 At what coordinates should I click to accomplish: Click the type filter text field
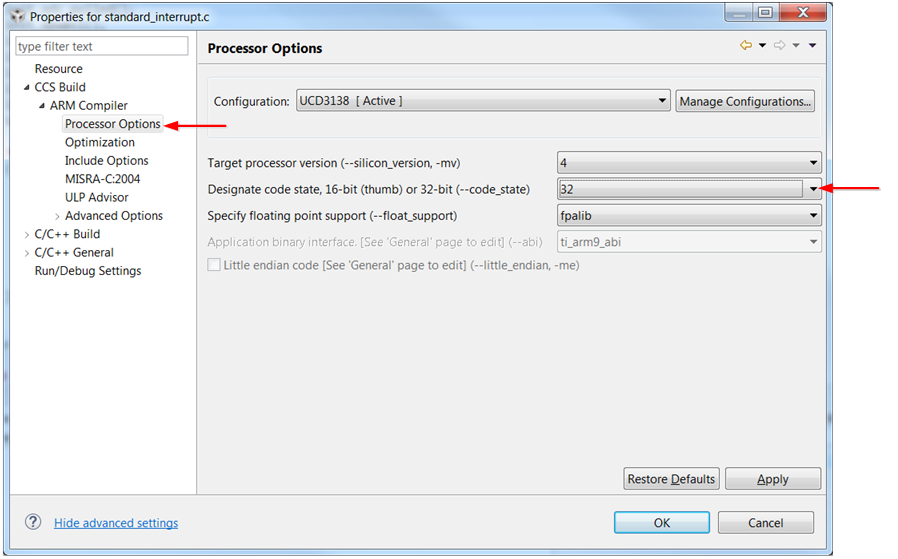point(101,46)
